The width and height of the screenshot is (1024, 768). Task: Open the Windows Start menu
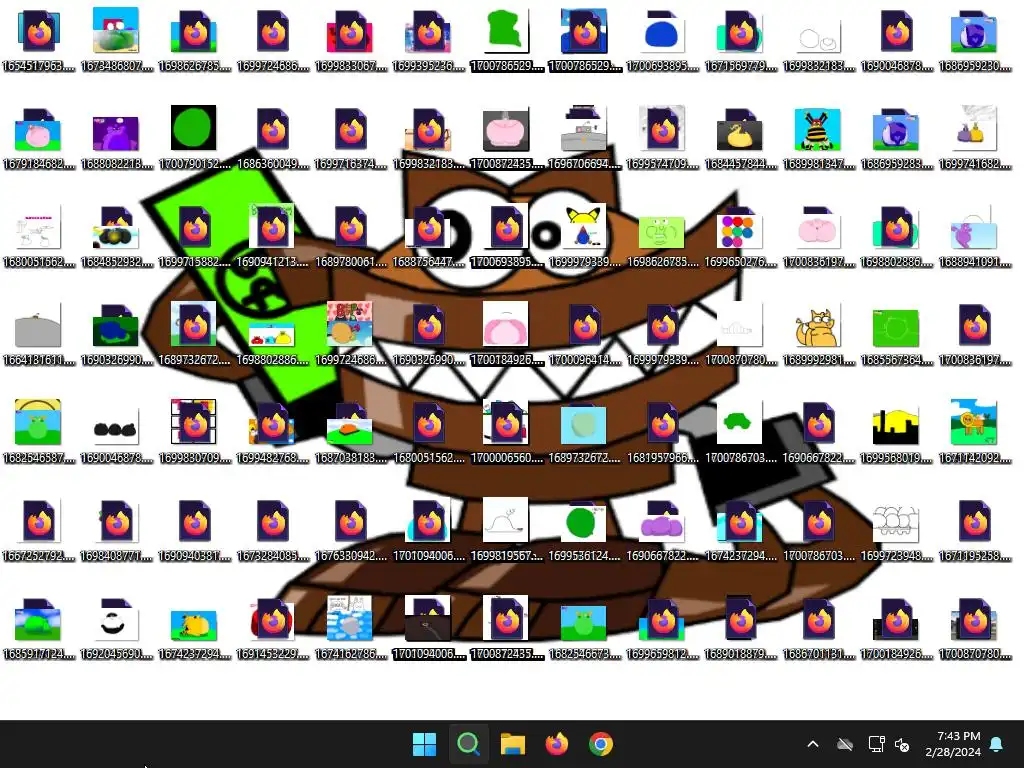tap(424, 744)
